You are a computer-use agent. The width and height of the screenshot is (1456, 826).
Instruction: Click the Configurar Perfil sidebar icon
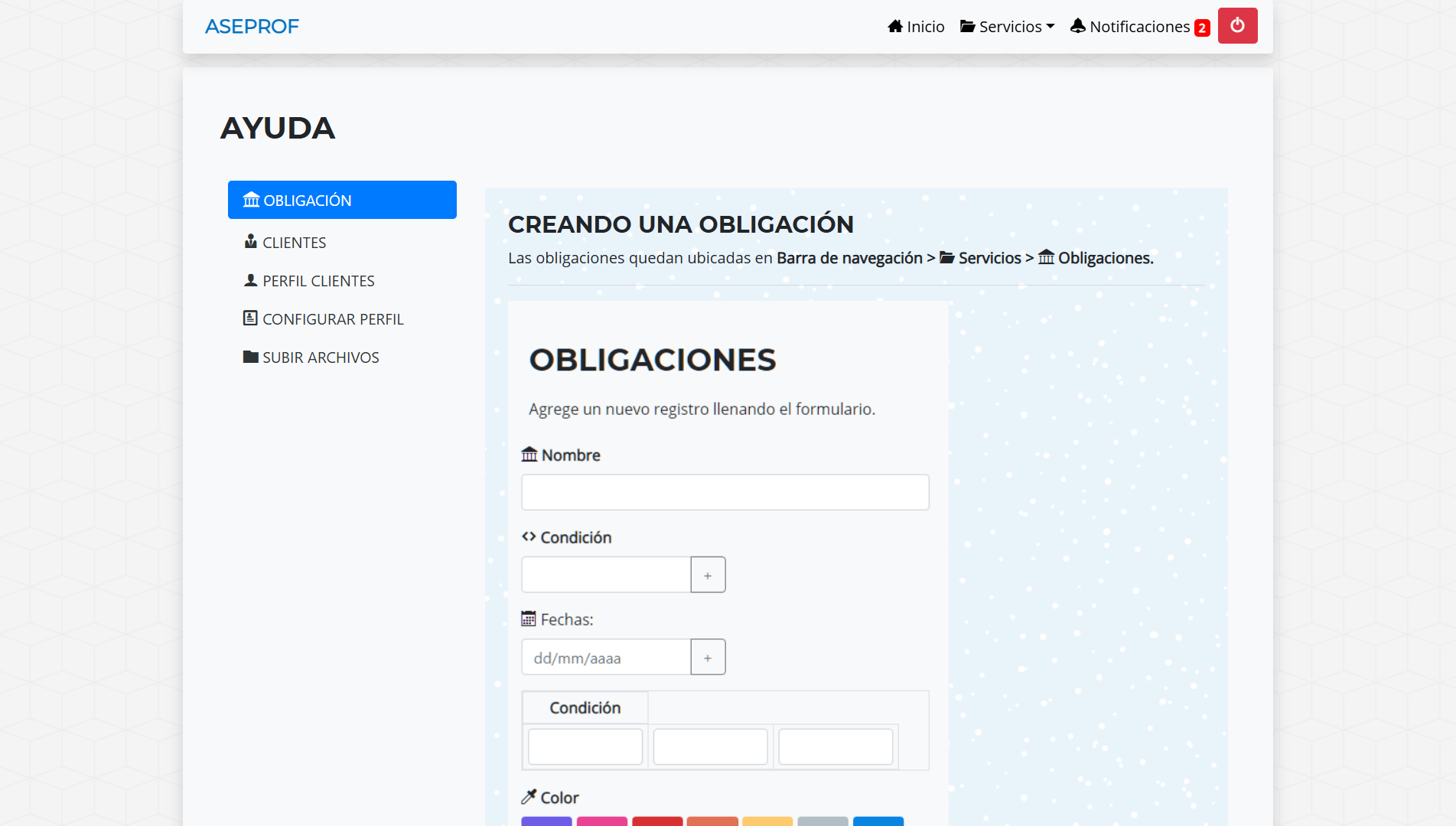250,318
